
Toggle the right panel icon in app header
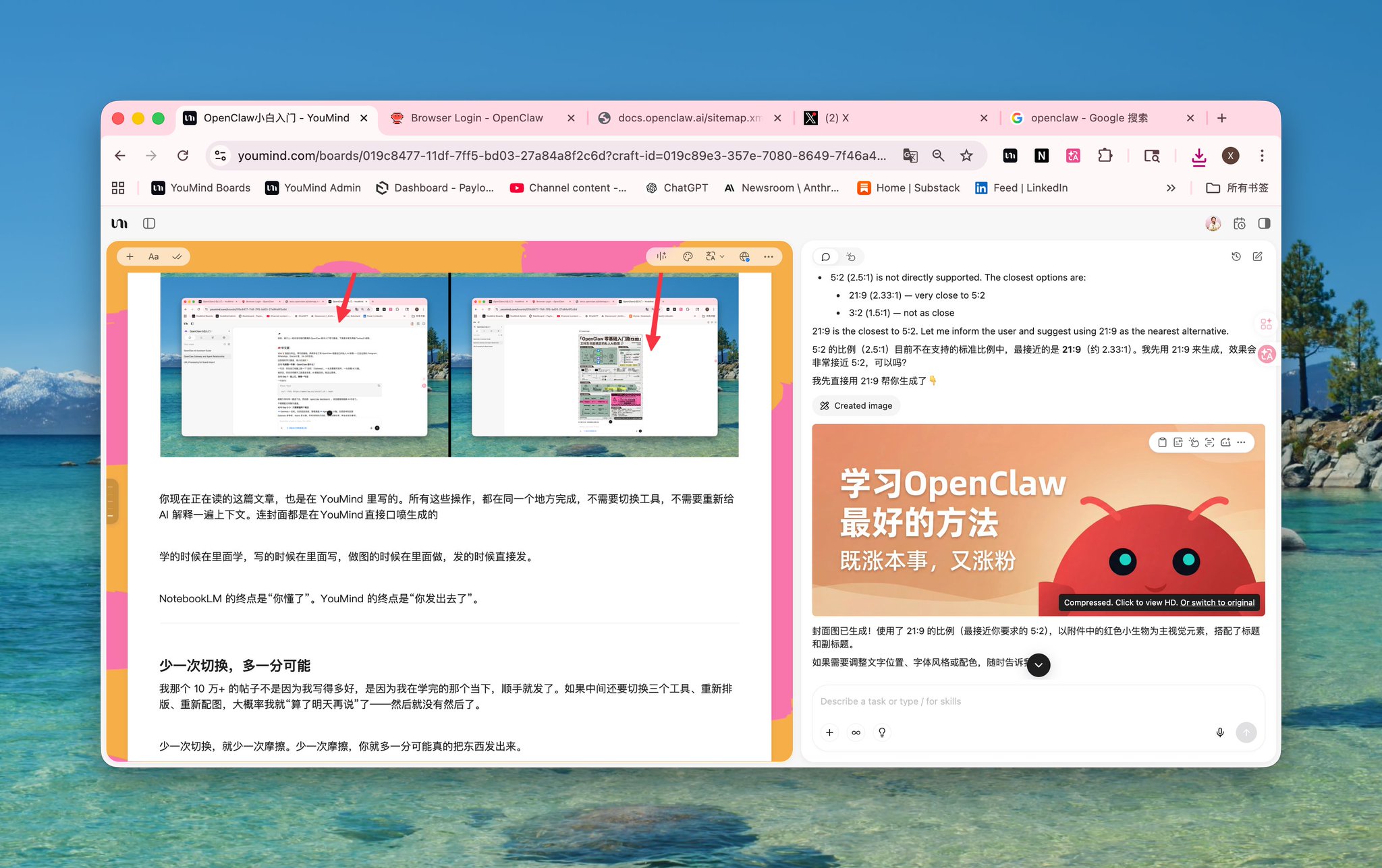1265,223
